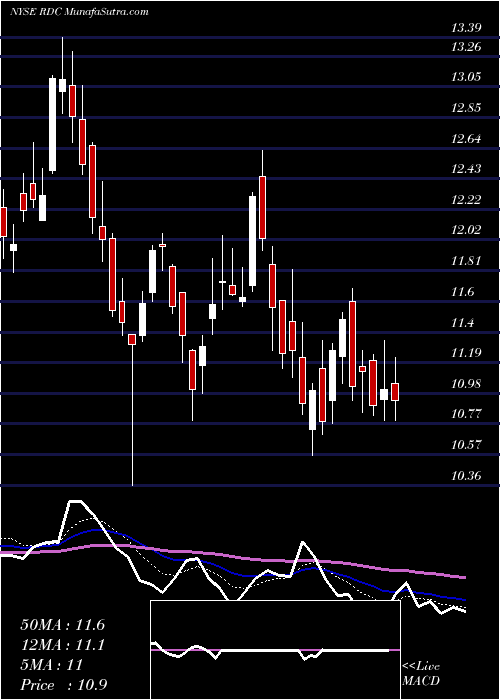Click the 13.26 price axis label

pyautogui.click(x=466, y=46)
